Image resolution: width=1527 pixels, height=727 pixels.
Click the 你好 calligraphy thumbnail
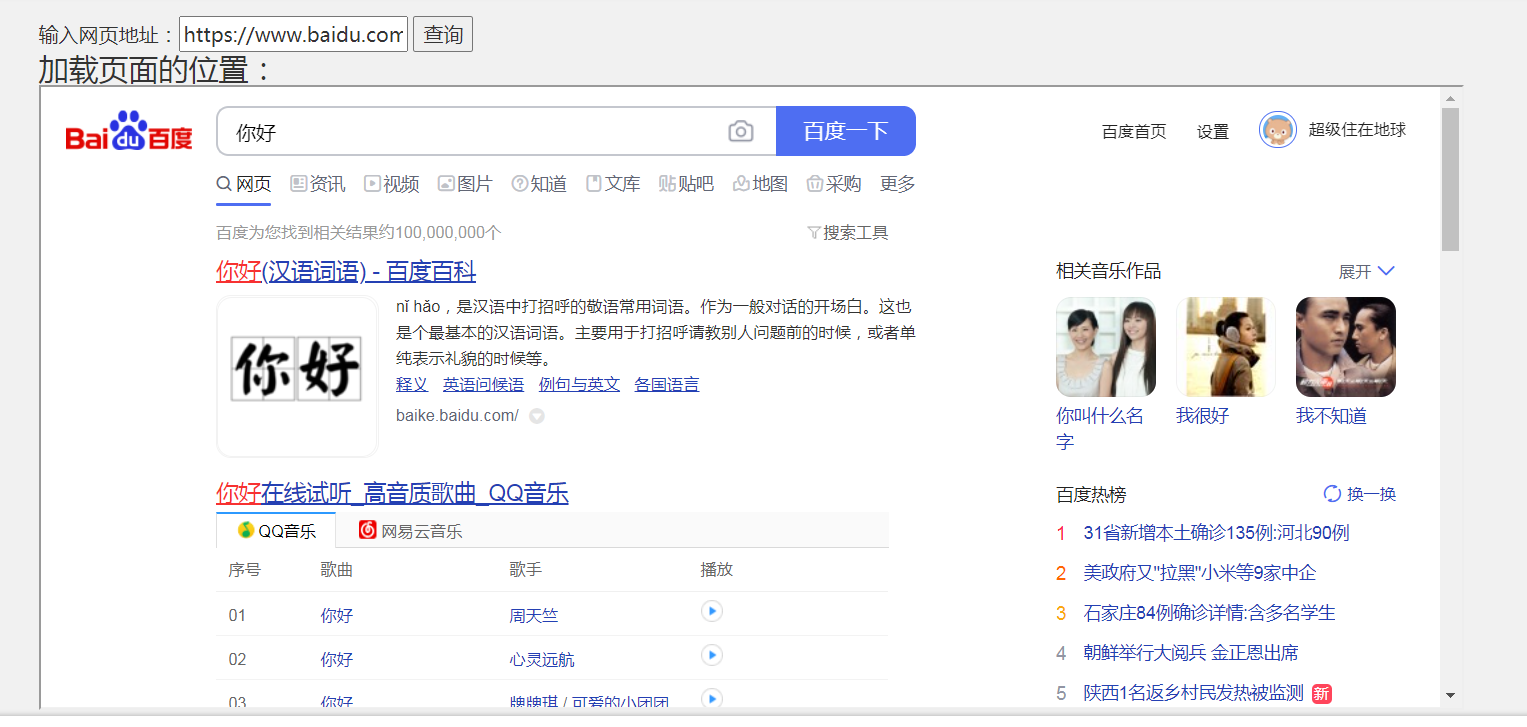coord(297,376)
